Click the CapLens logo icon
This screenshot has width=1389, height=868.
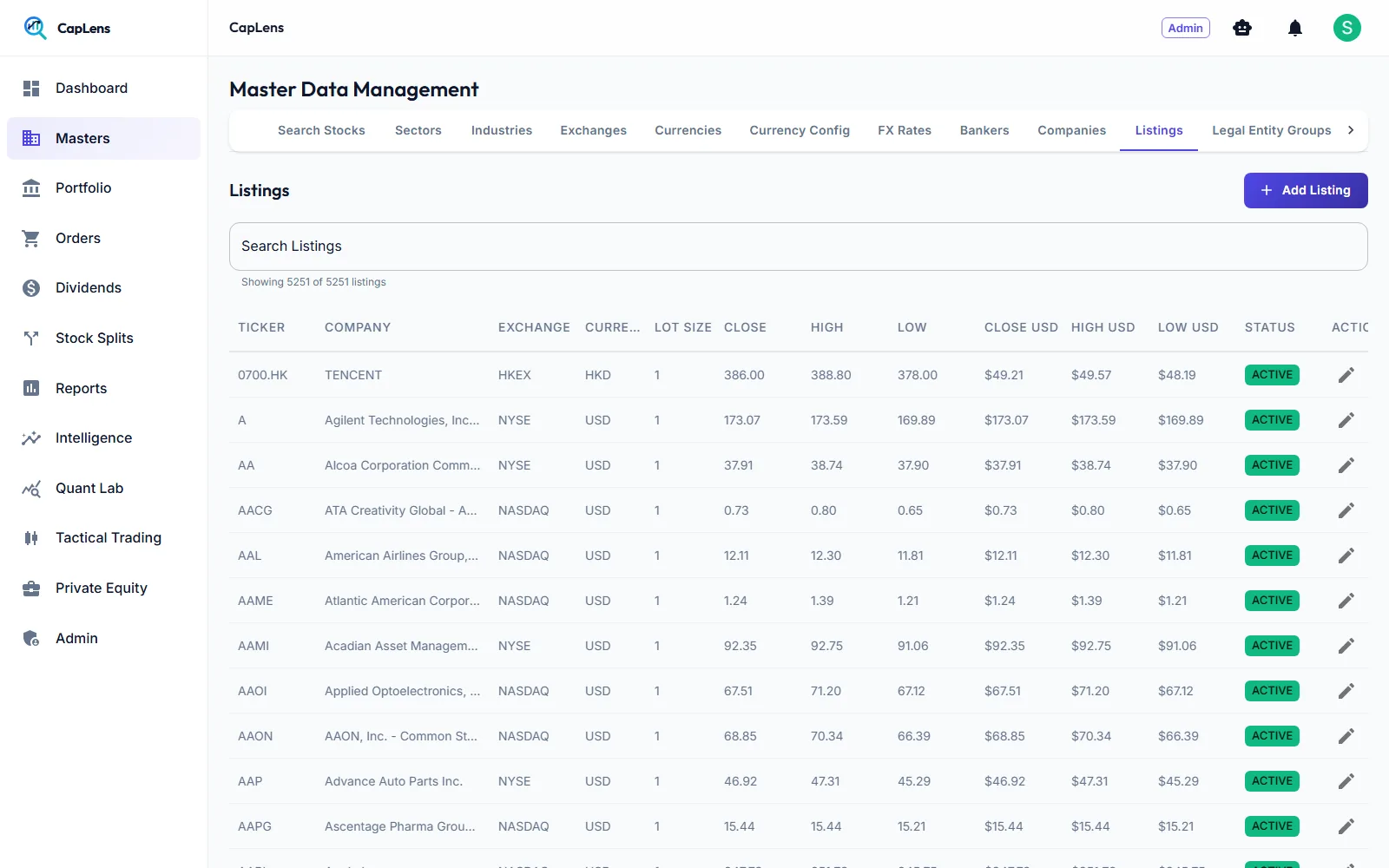pyautogui.click(x=35, y=28)
